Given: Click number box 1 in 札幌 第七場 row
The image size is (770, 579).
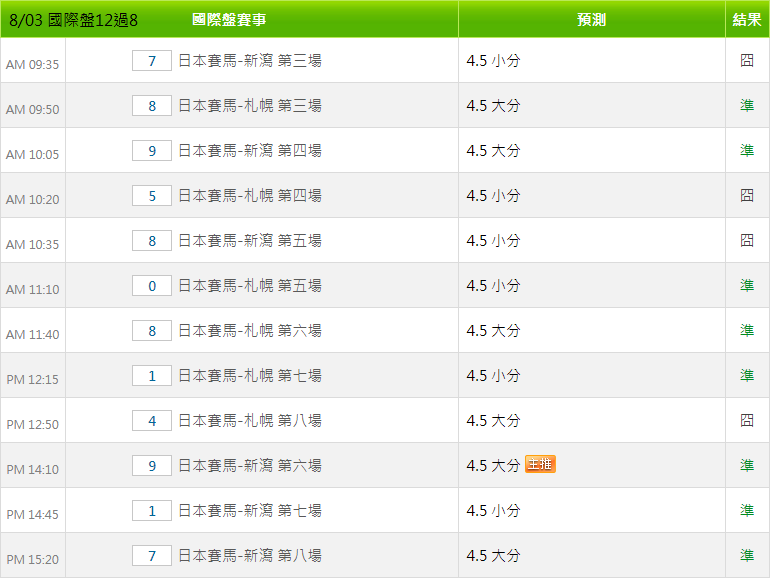Looking at the screenshot, I should tap(152, 376).
